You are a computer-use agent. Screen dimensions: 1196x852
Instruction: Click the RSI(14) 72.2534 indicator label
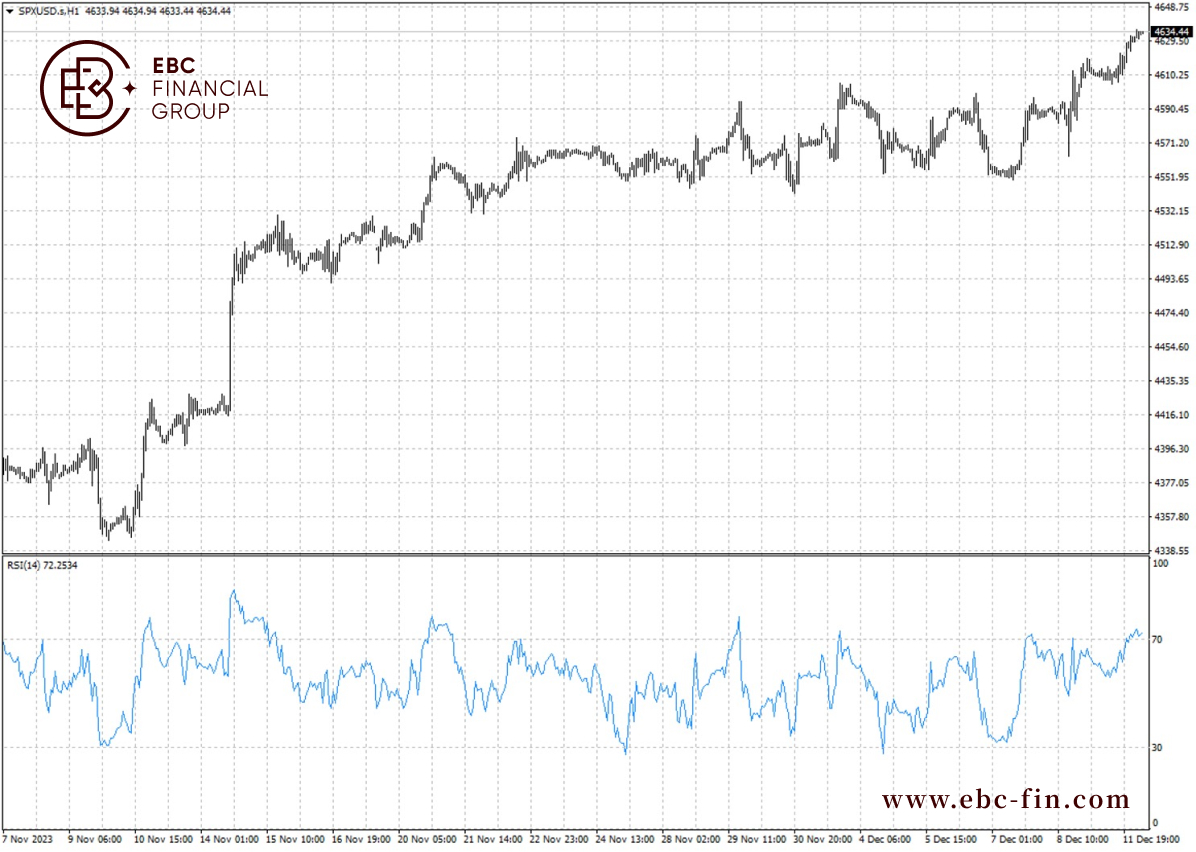[42, 565]
